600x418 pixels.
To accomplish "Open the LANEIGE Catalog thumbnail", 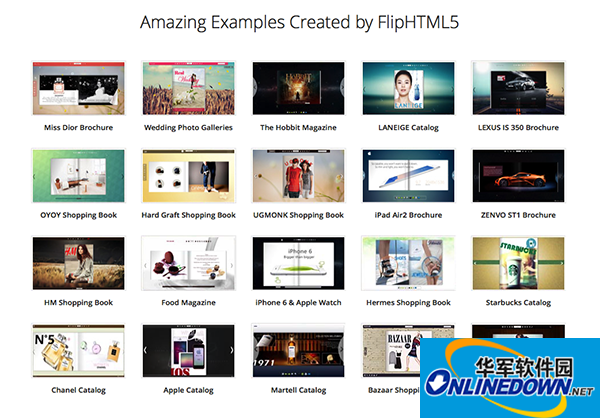I will click(x=408, y=88).
